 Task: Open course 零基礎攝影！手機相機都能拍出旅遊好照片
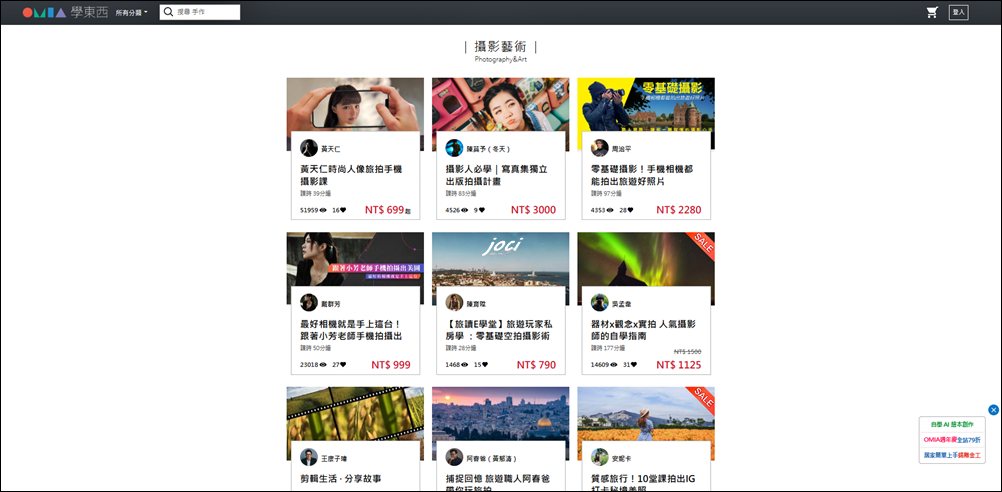click(642, 175)
